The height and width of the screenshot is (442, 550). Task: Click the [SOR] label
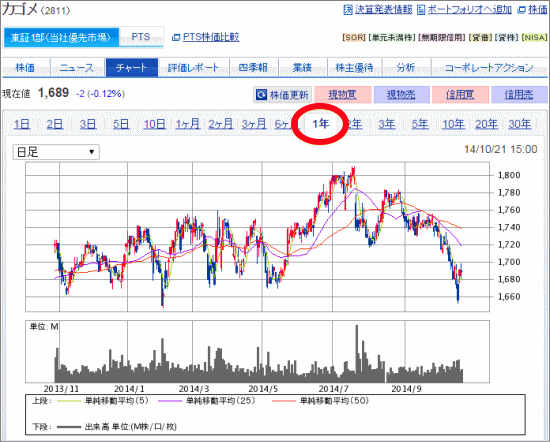(x=354, y=37)
